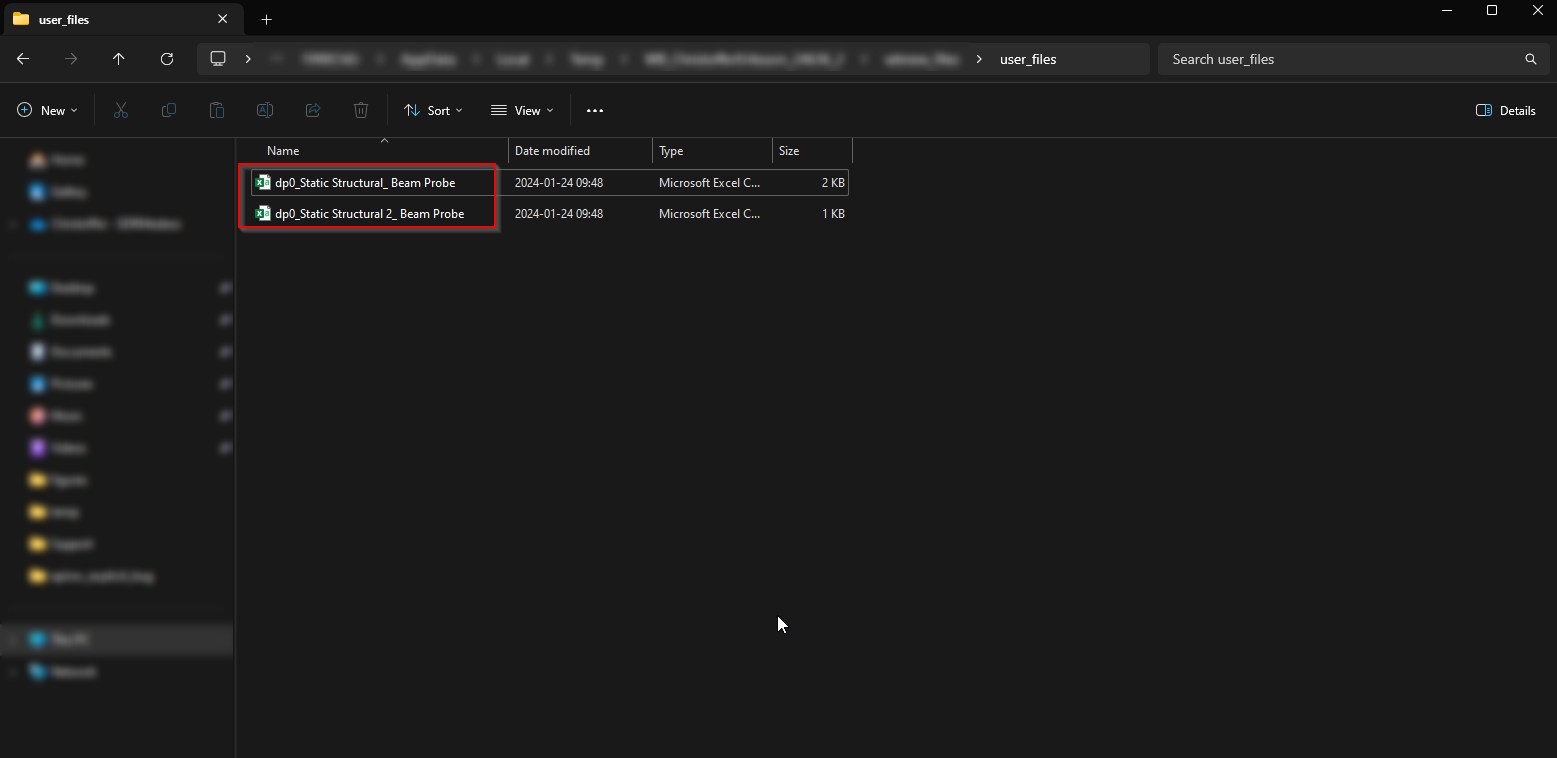This screenshot has width=1557, height=758.
Task: Open the See more ellipsis menu
Action: 595,110
